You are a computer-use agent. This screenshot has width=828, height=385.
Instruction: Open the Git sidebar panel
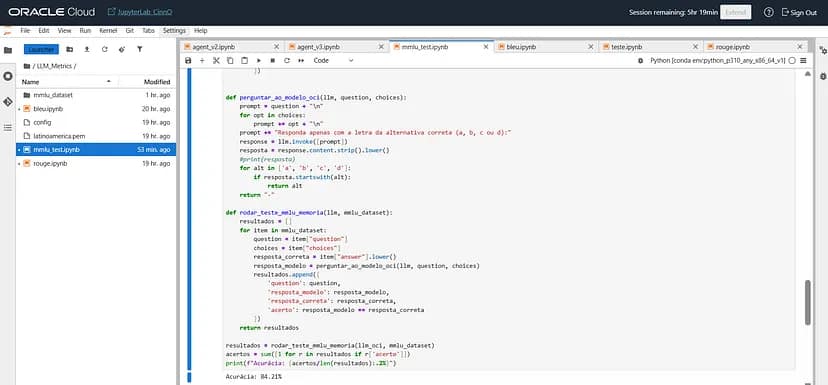(x=8, y=102)
